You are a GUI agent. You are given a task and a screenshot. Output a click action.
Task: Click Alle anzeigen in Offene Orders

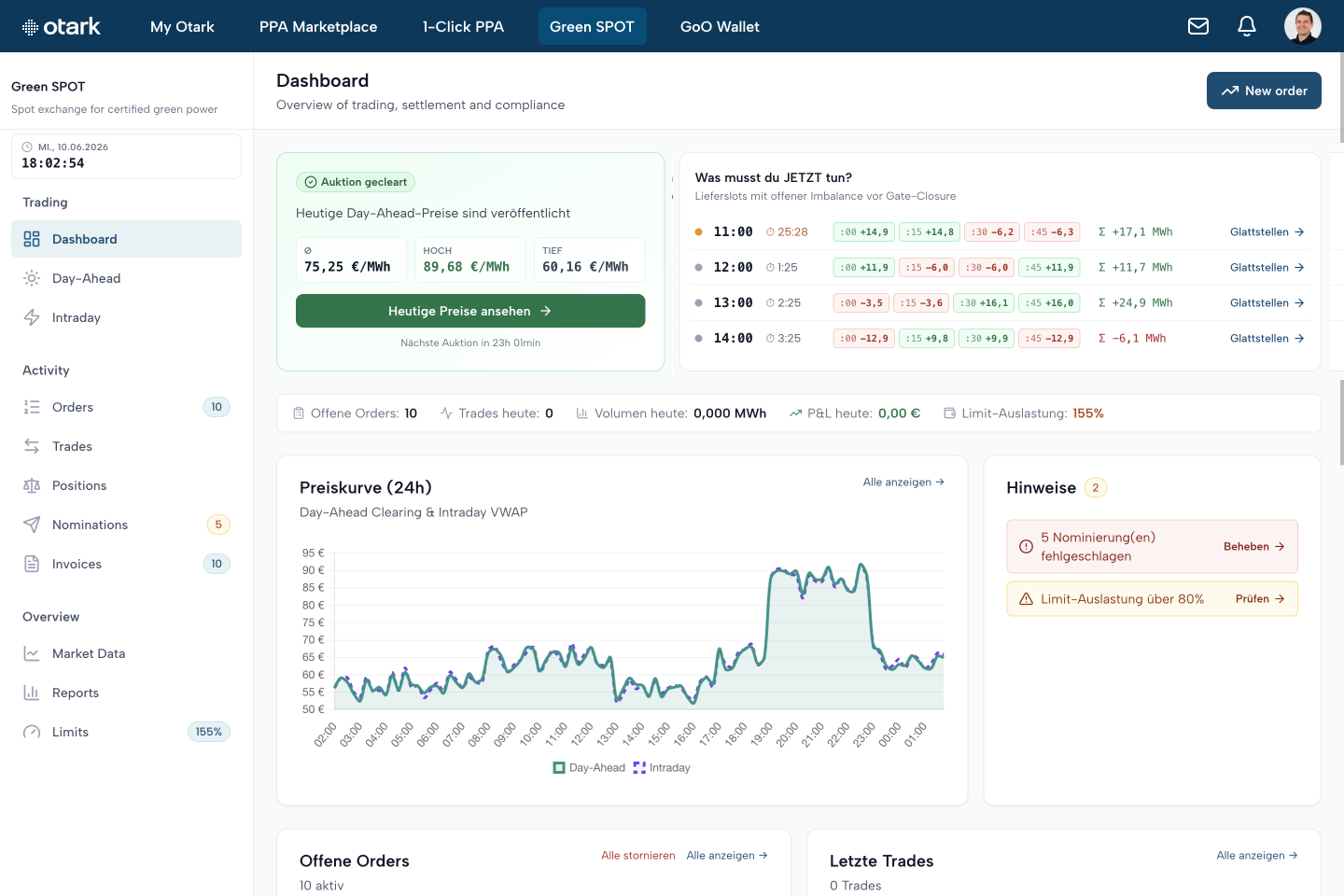click(x=727, y=855)
